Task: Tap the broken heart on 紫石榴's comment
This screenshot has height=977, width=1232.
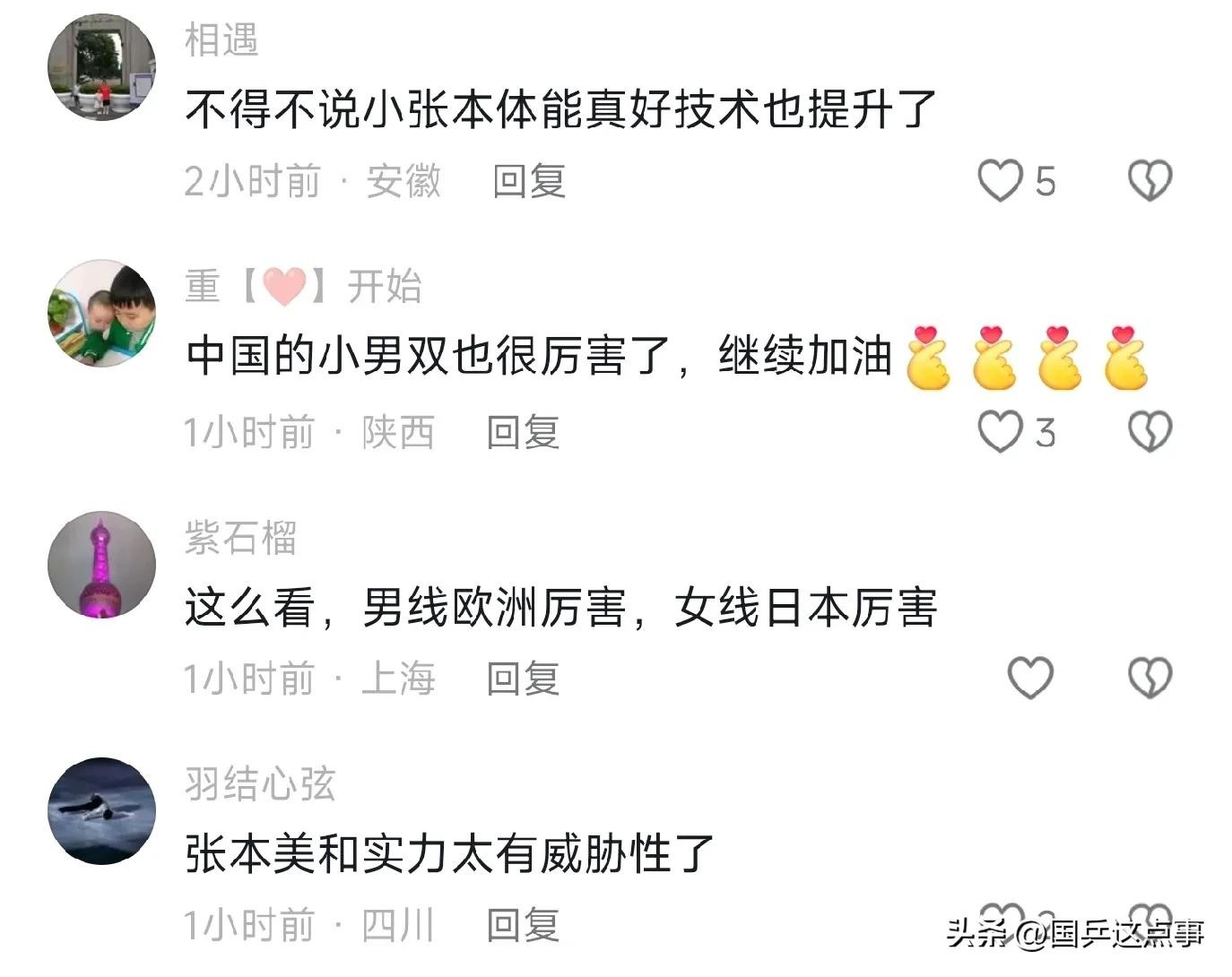Action: (x=1150, y=678)
